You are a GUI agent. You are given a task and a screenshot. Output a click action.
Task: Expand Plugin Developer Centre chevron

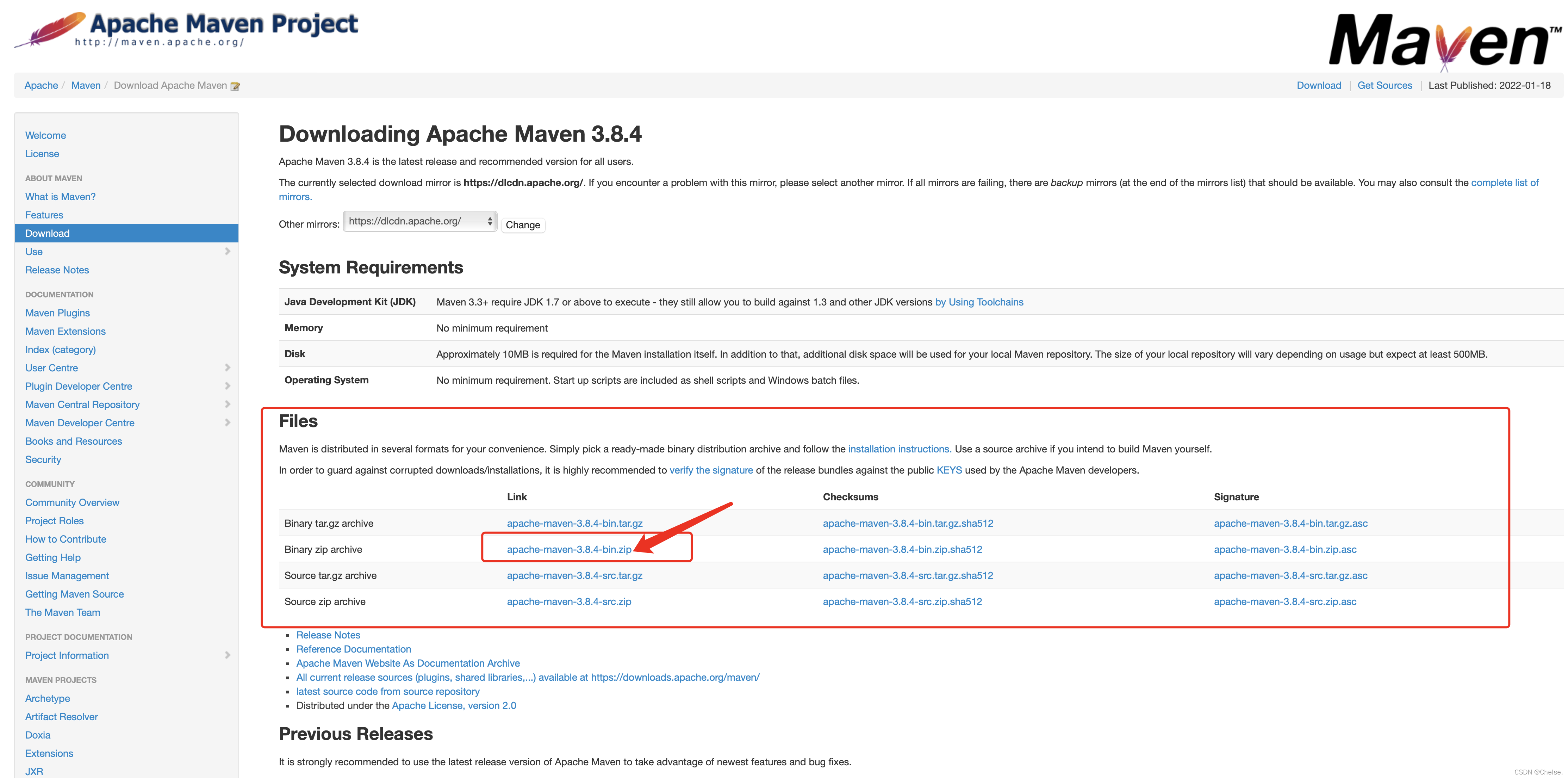click(227, 386)
